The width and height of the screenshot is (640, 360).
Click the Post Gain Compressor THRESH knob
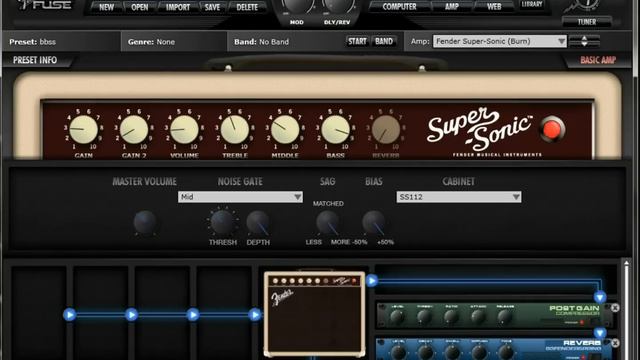(424, 316)
